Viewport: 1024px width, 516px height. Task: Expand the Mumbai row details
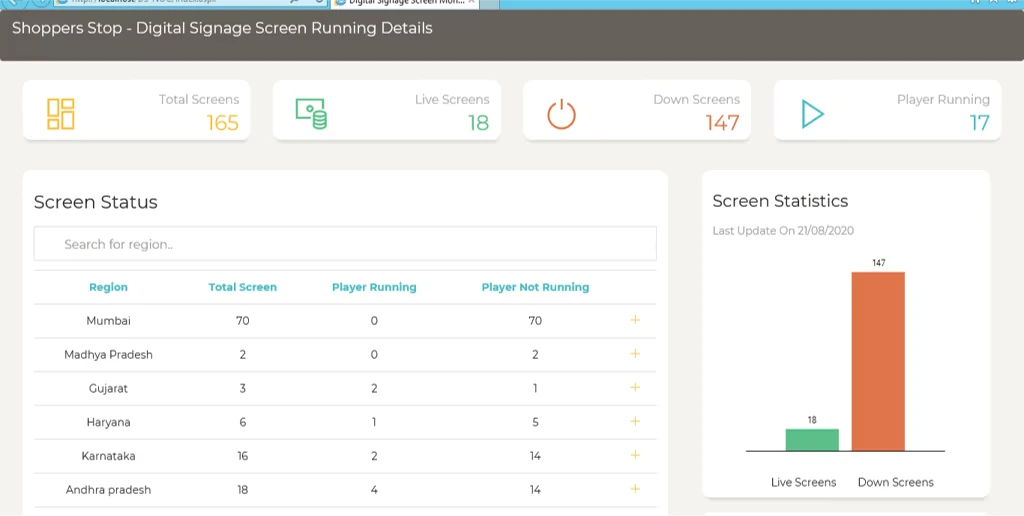pos(635,320)
